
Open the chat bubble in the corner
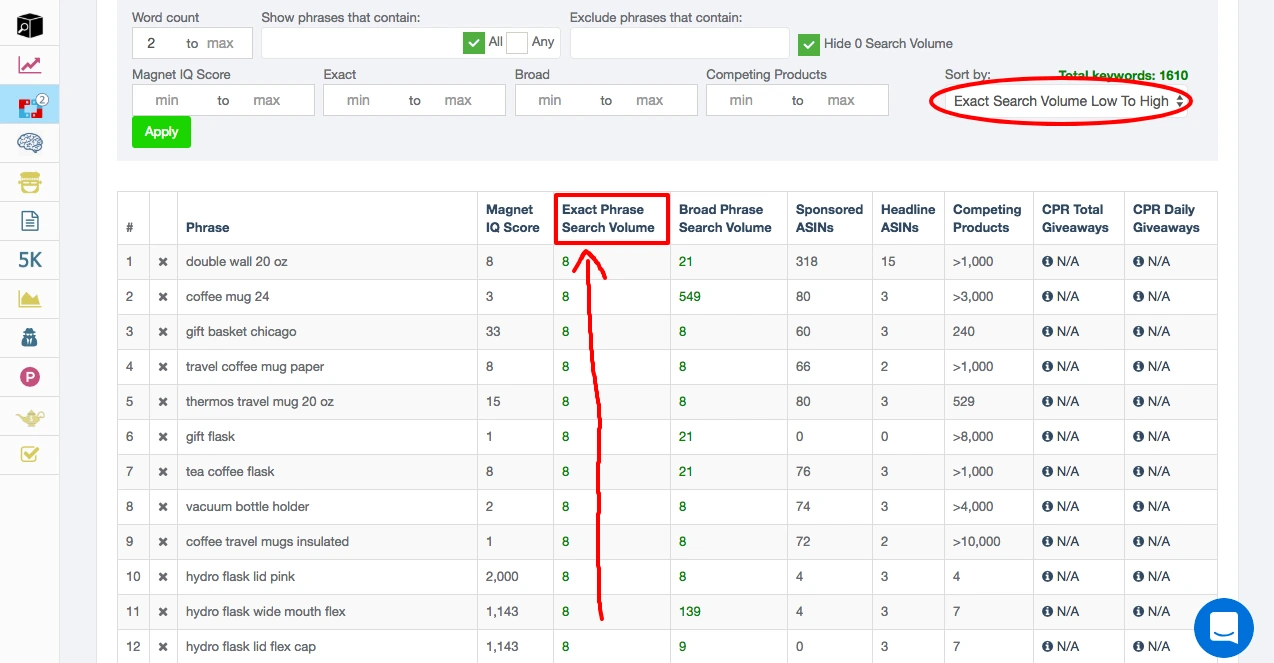(x=1223, y=627)
